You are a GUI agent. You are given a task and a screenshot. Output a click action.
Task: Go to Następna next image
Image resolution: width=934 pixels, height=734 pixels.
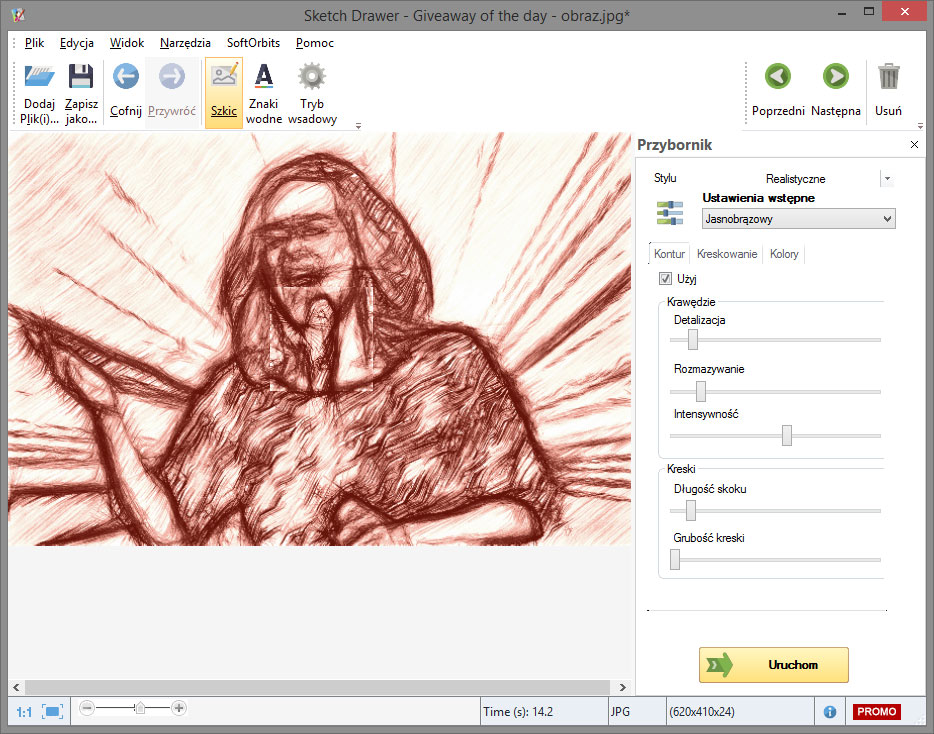click(x=835, y=77)
